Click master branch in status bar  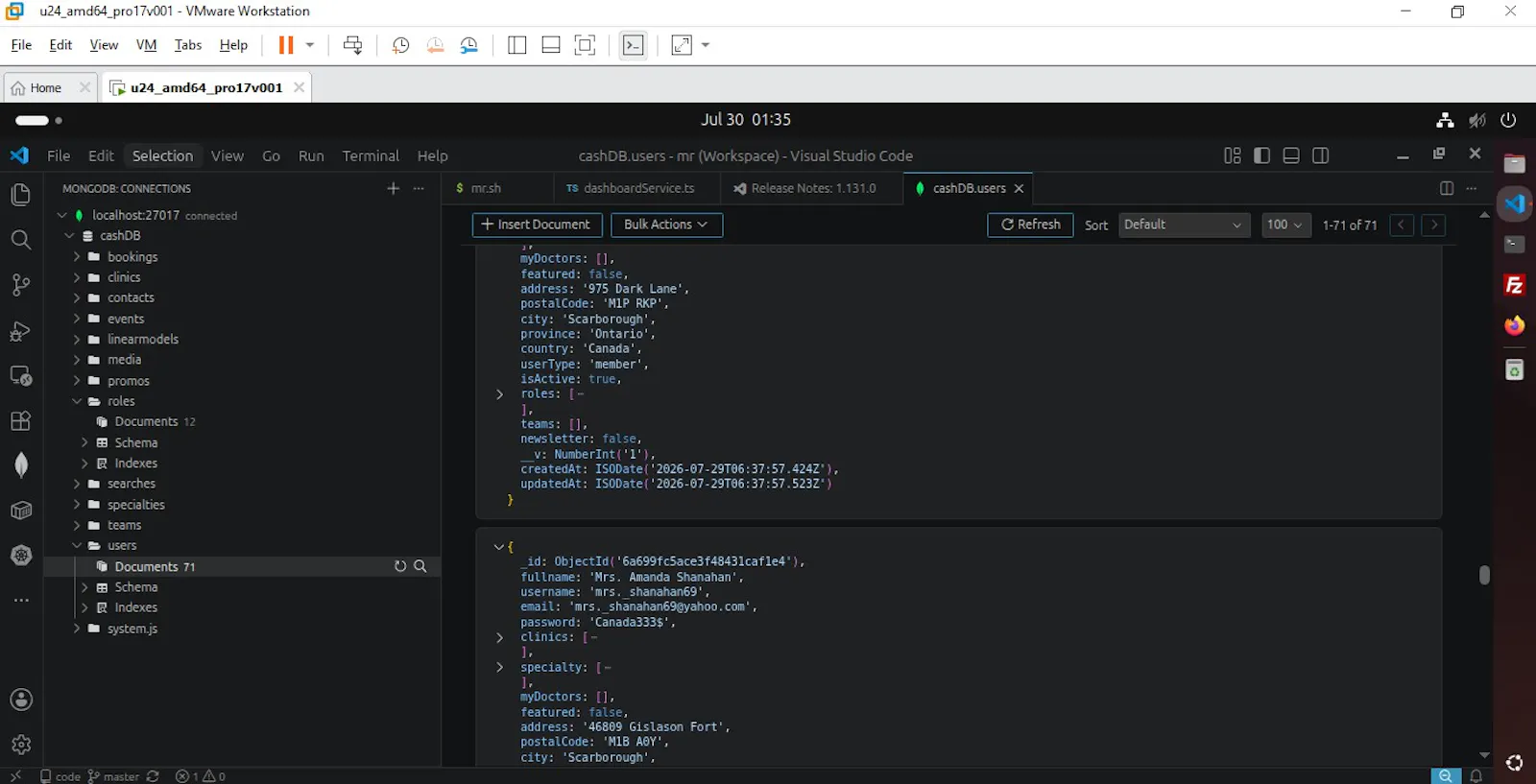click(x=114, y=776)
